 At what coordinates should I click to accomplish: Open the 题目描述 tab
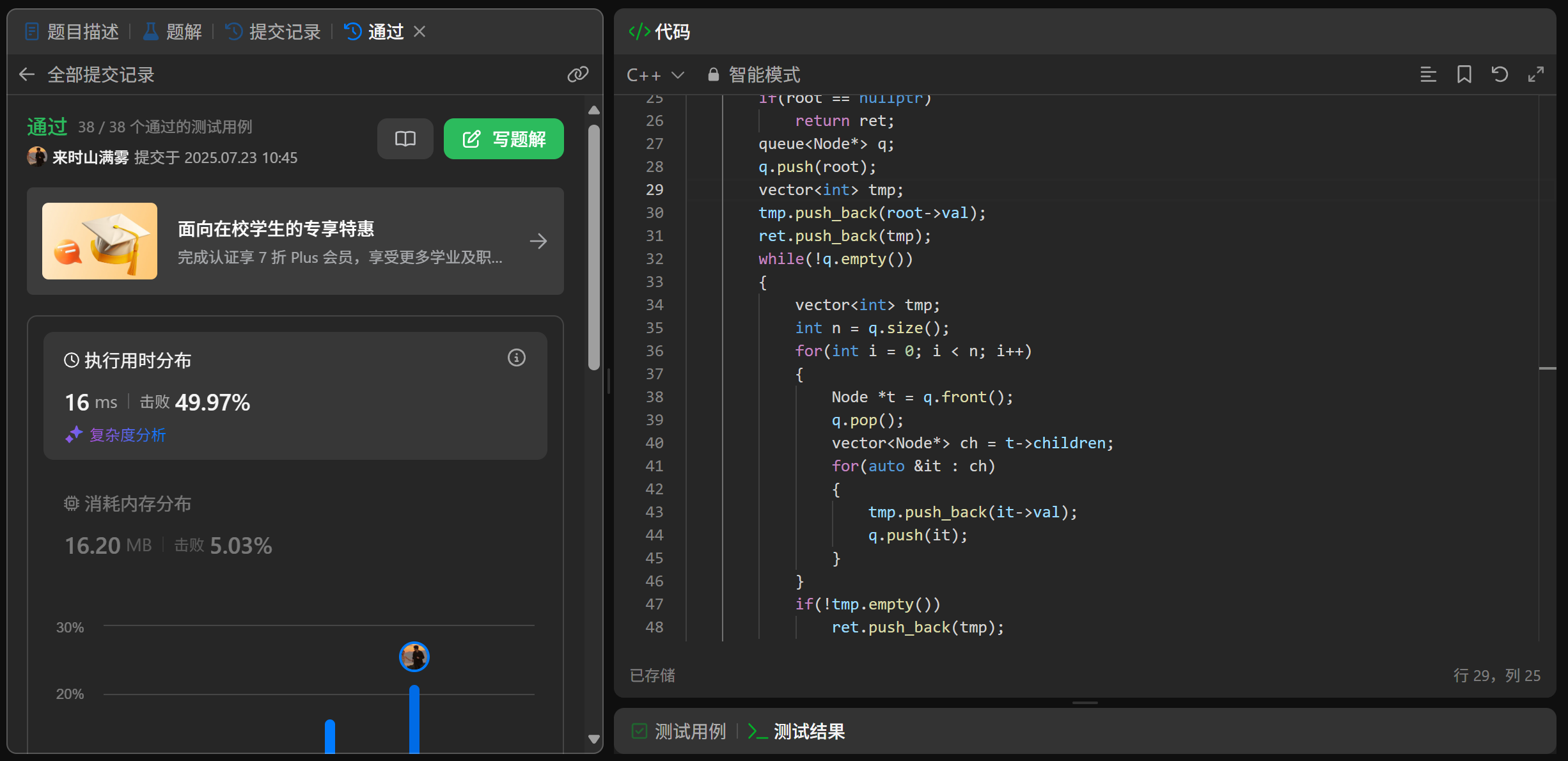click(x=72, y=31)
